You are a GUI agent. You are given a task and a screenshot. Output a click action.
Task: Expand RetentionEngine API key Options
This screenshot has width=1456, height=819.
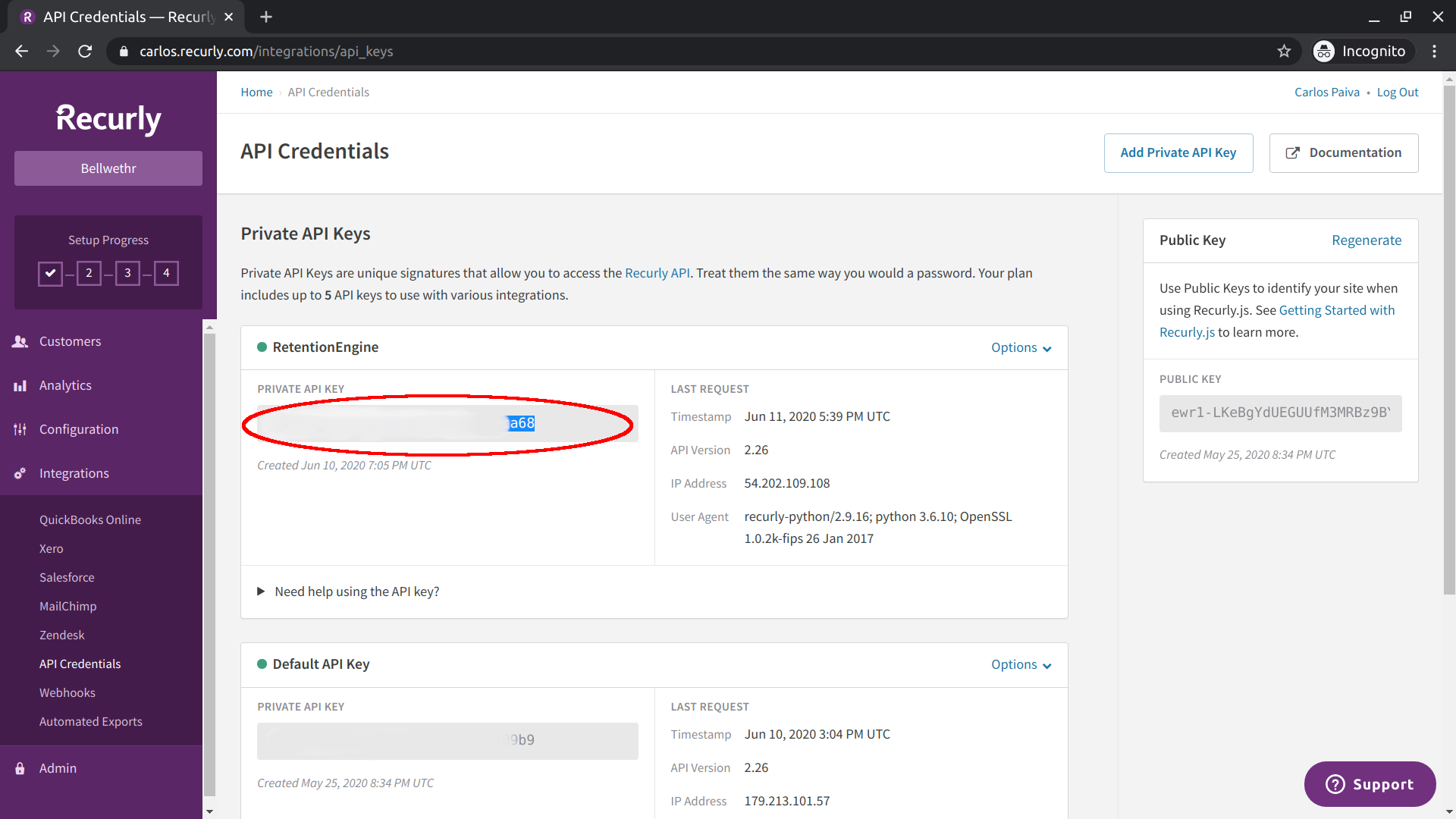pyautogui.click(x=1021, y=346)
